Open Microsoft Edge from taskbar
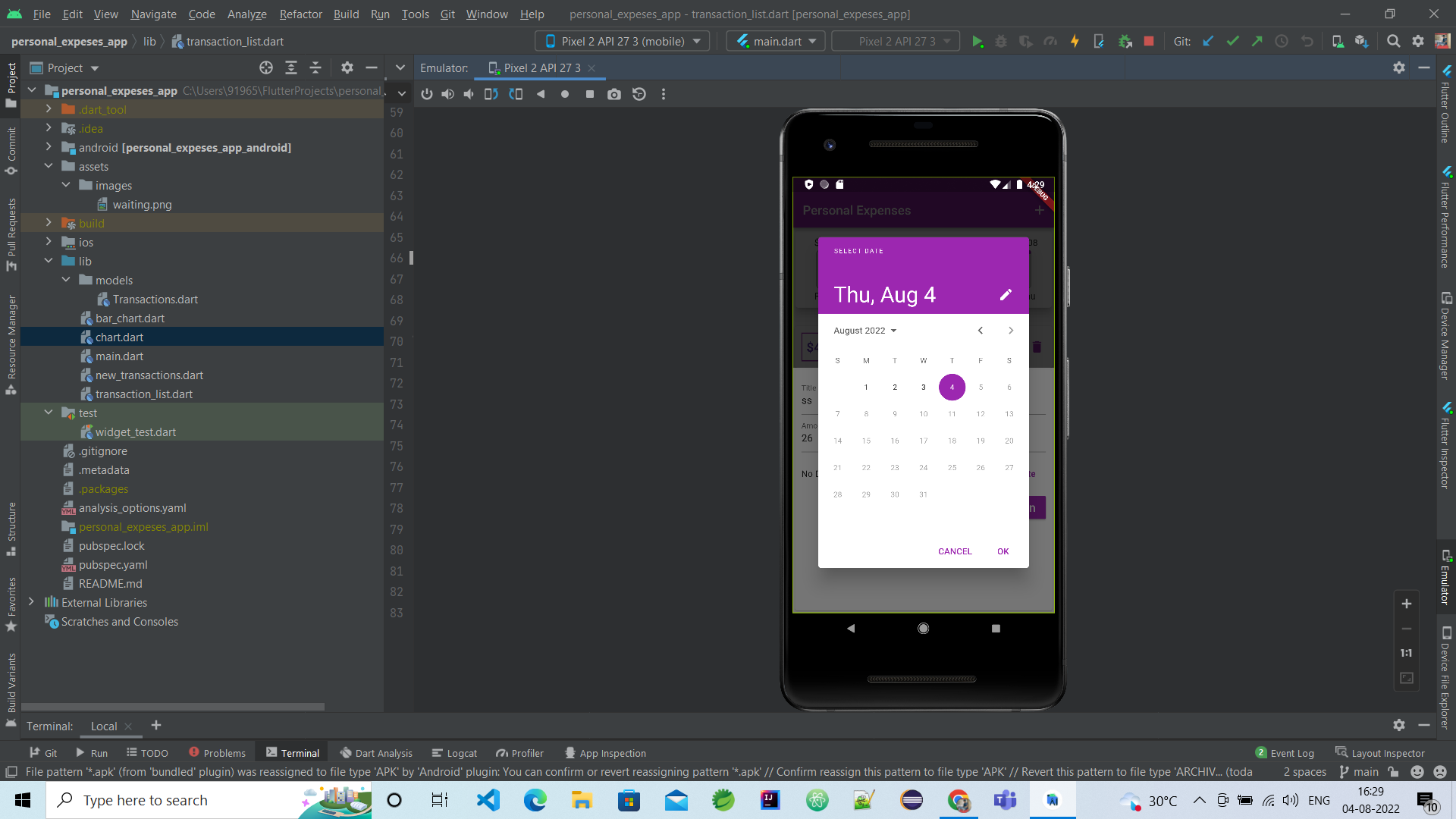This screenshot has height=819, width=1456. click(535, 800)
